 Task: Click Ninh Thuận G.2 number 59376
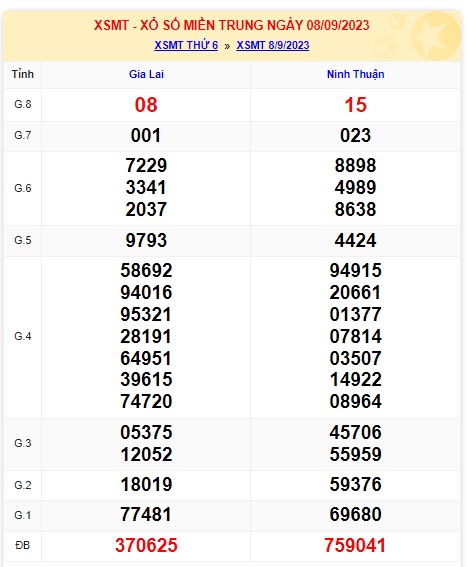[x=356, y=485]
